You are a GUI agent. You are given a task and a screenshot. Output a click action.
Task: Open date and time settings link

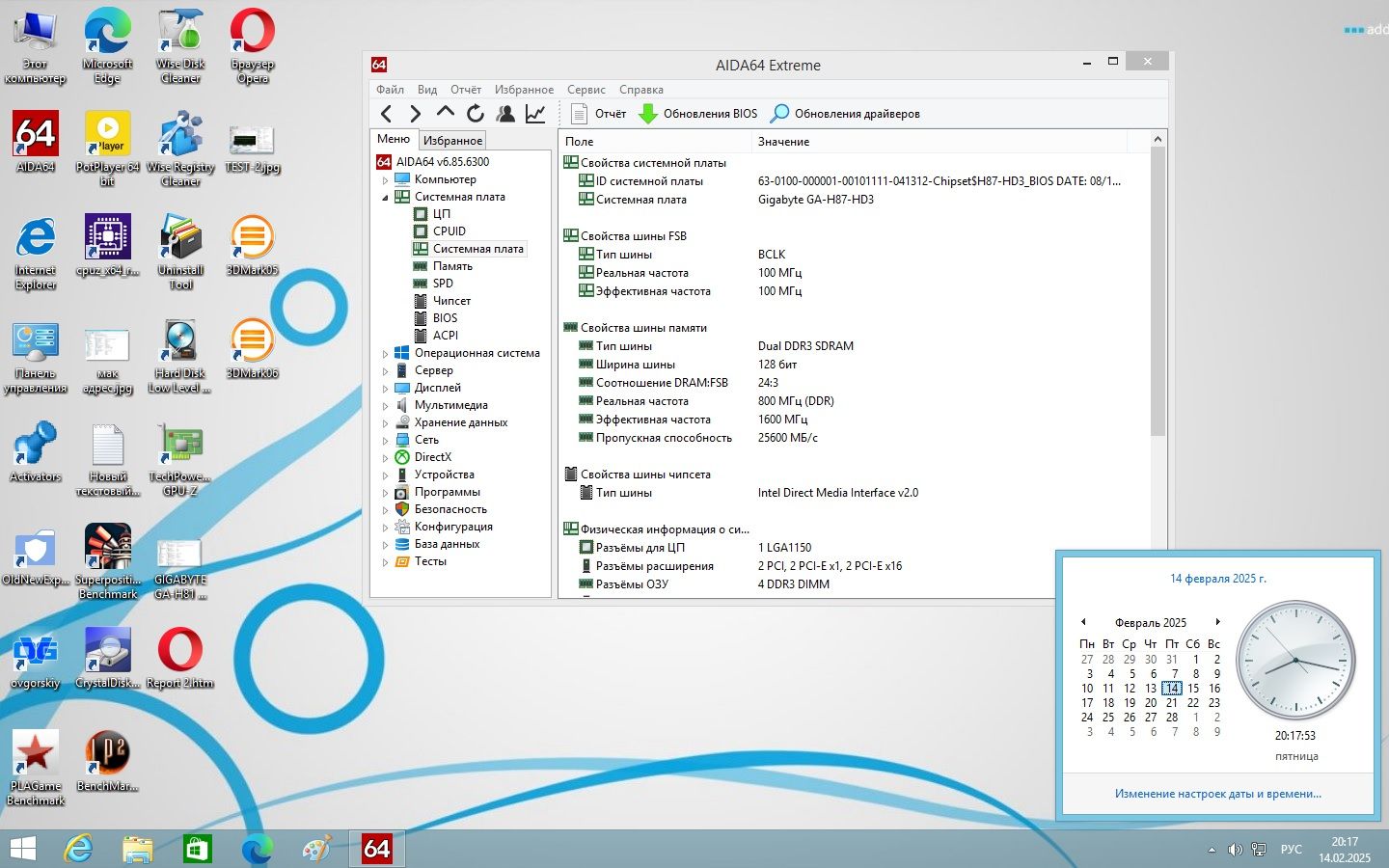tap(1218, 794)
